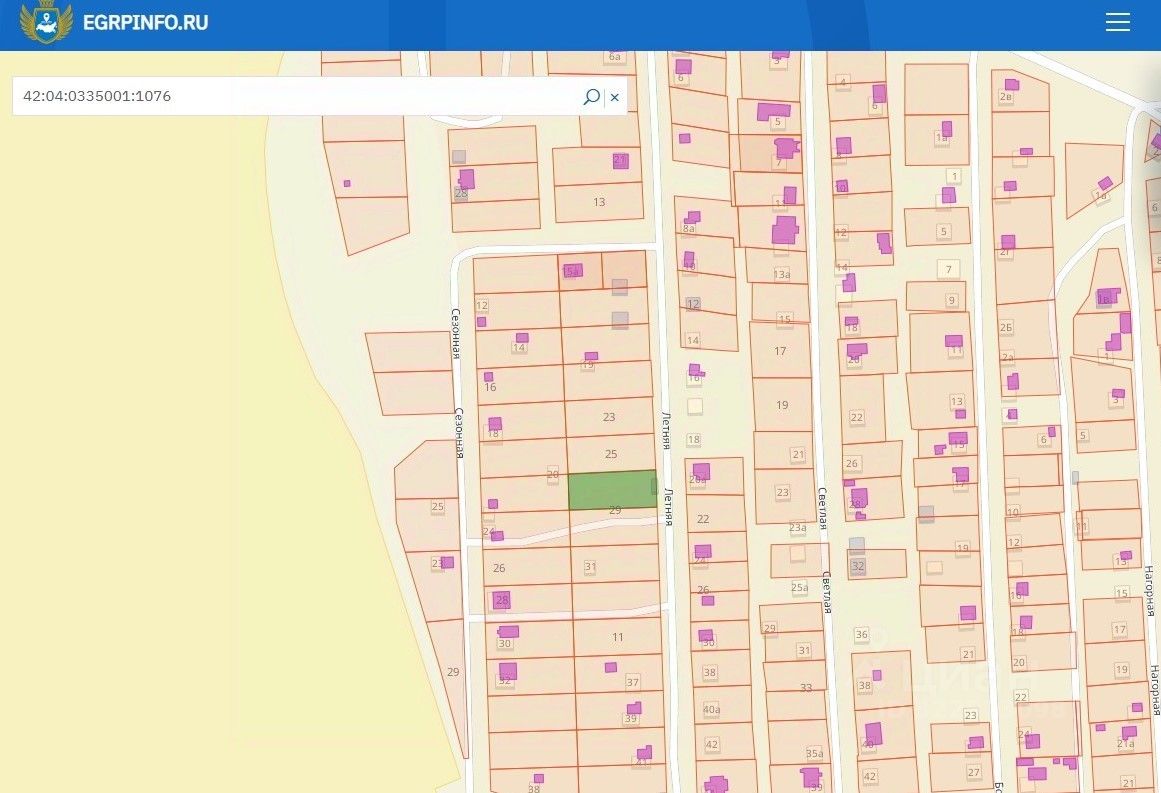Click parcel label 33 near Светлая
The height and width of the screenshot is (793, 1161).
[806, 687]
